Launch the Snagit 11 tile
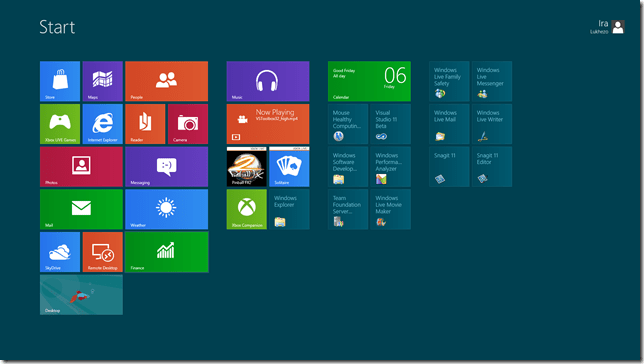 point(449,167)
